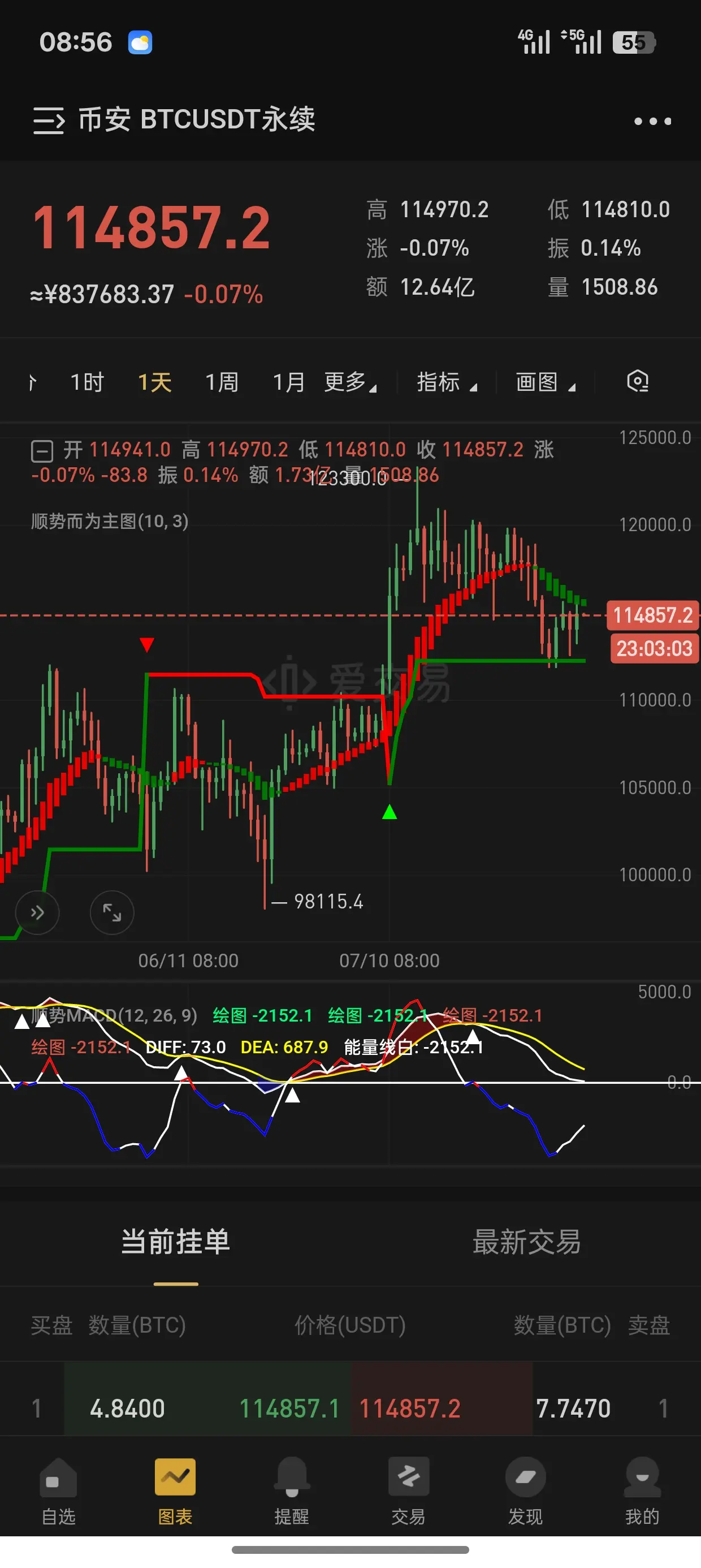Viewport: 701px width, 1568px height.
Task: Switch to 当前挂单 tab
Action: (x=176, y=1242)
